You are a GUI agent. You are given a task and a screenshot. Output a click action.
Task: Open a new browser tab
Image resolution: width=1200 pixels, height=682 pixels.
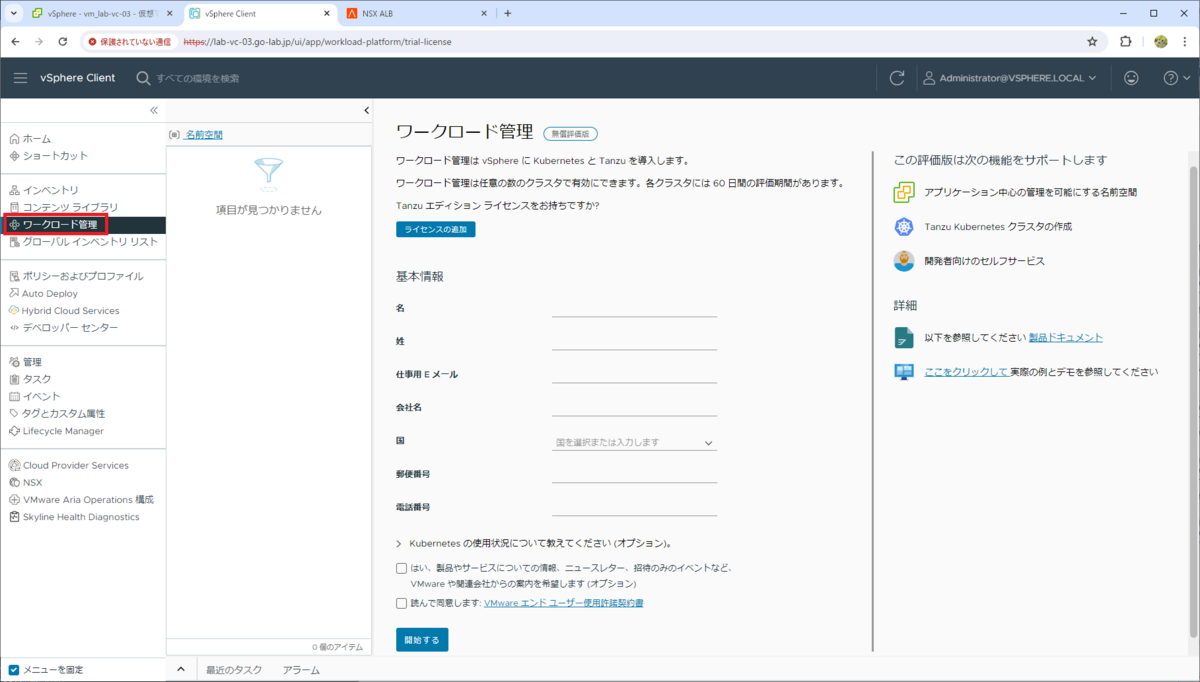(x=508, y=14)
